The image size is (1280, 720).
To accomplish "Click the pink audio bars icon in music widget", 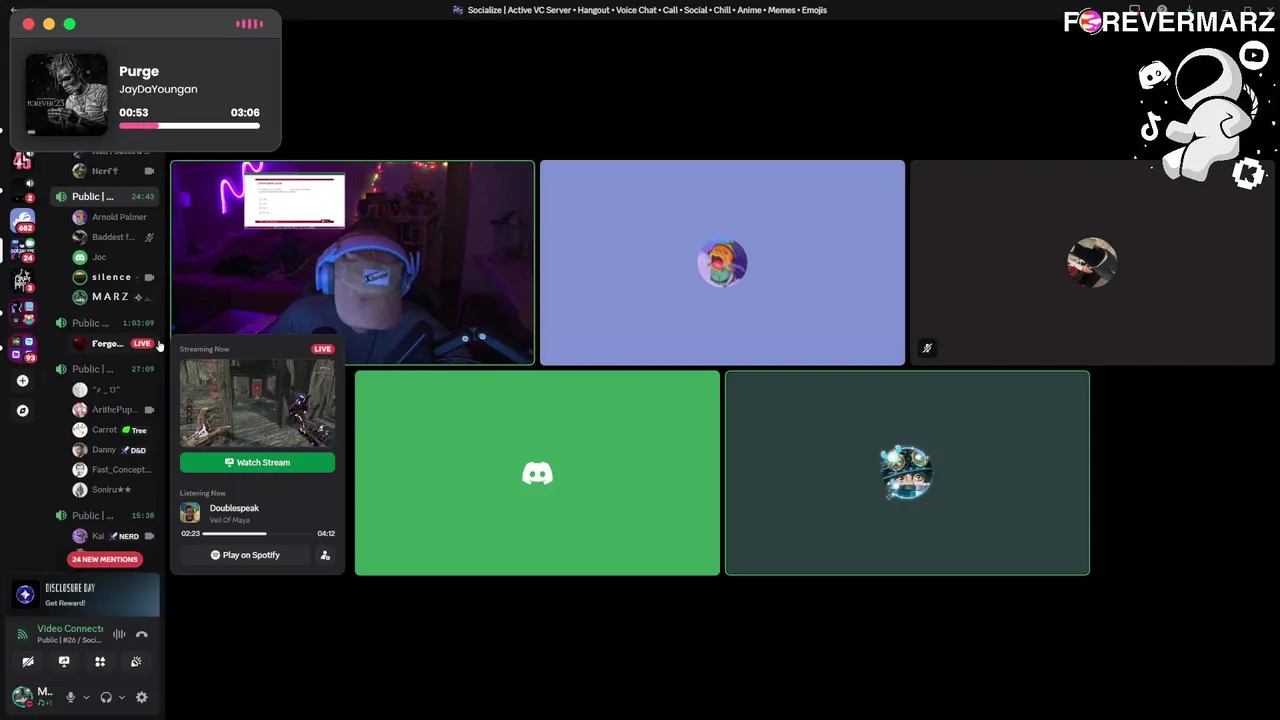I will (249, 24).
